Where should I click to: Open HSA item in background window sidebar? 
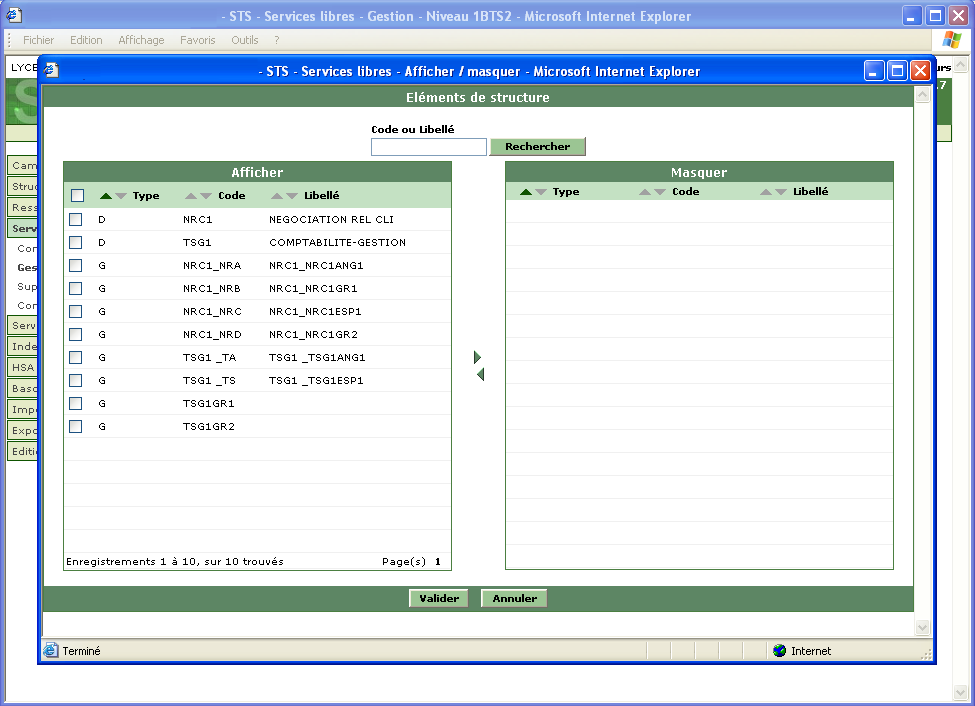click(x=22, y=367)
